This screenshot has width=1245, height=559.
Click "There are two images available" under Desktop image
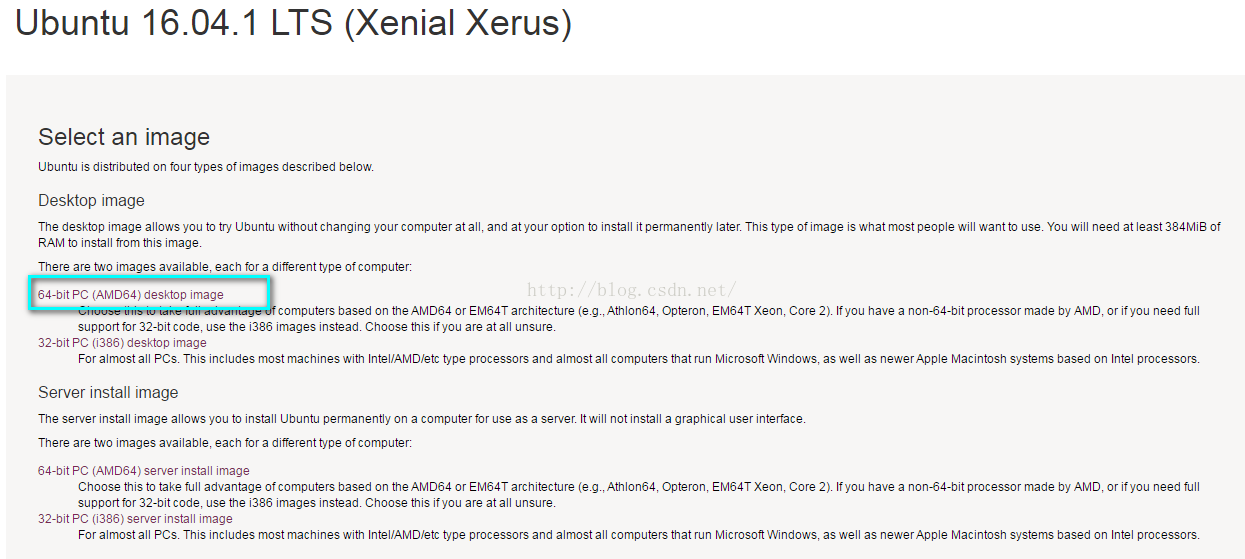pos(225,267)
